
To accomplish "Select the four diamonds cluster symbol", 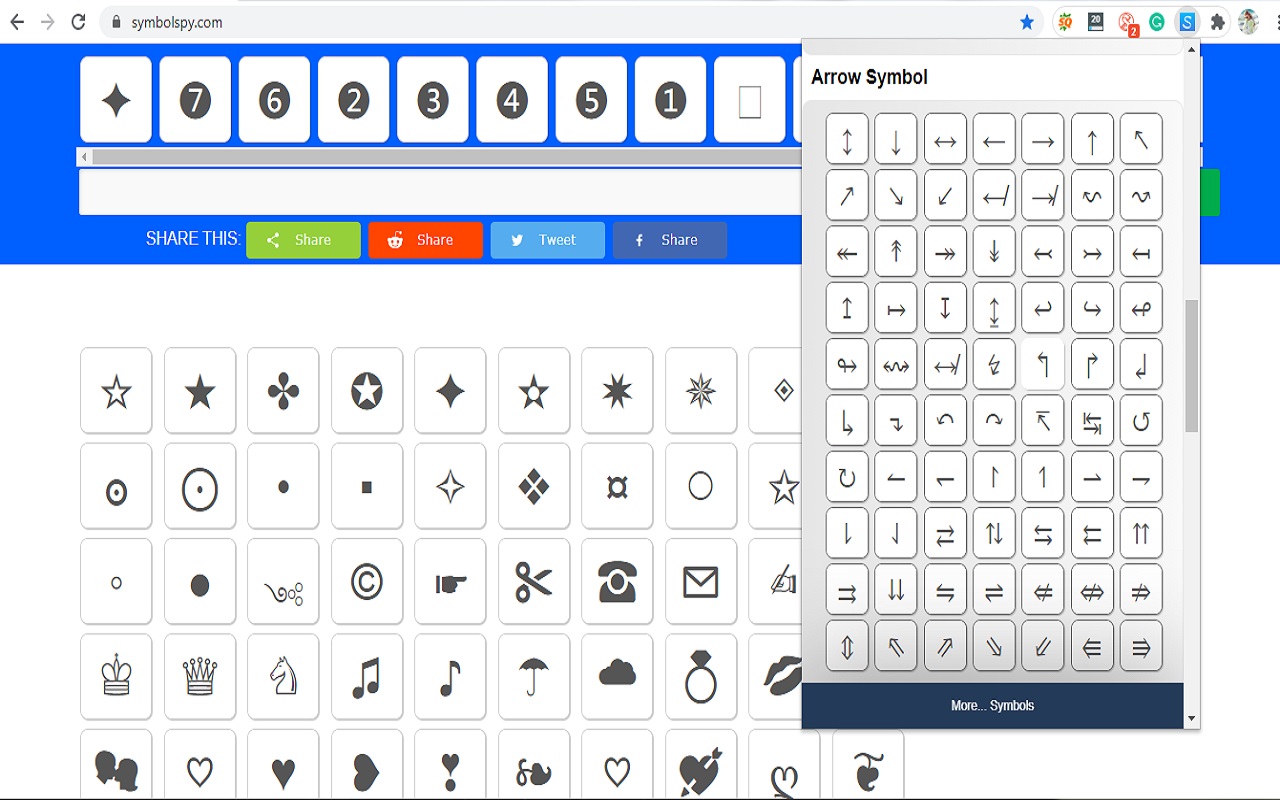I will coord(534,486).
